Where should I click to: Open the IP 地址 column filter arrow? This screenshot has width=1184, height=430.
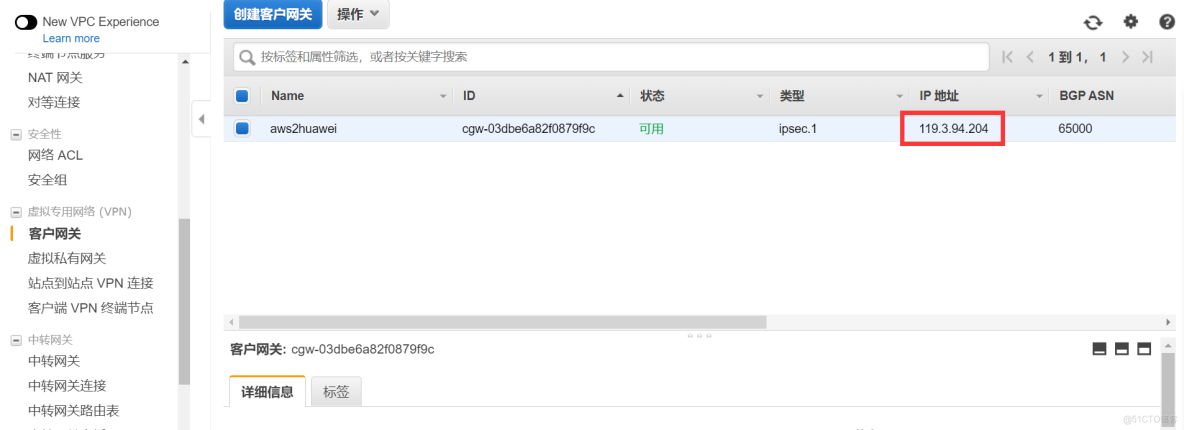click(x=1040, y=97)
